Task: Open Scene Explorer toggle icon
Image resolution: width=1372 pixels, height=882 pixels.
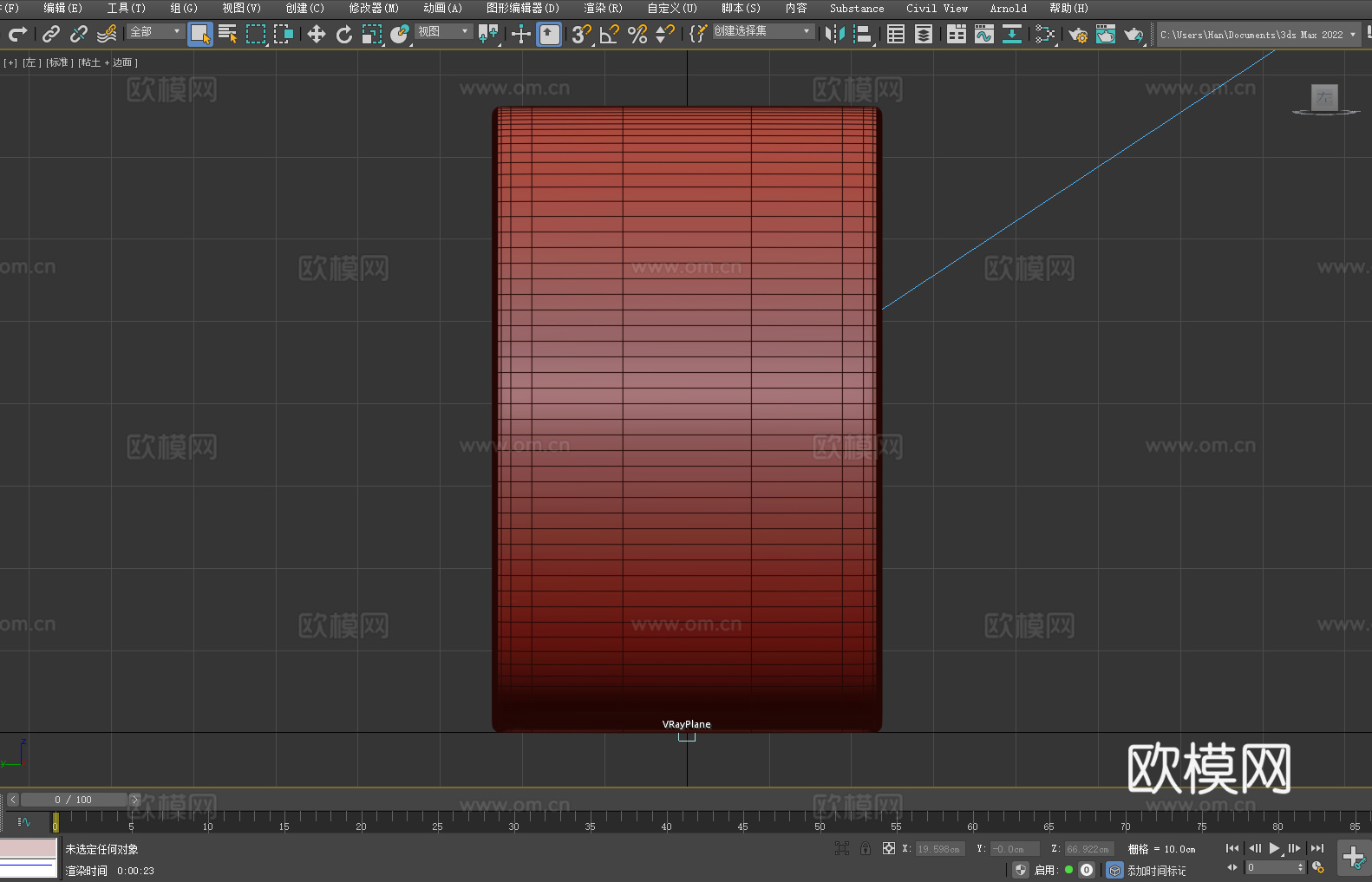Action: tap(896, 34)
